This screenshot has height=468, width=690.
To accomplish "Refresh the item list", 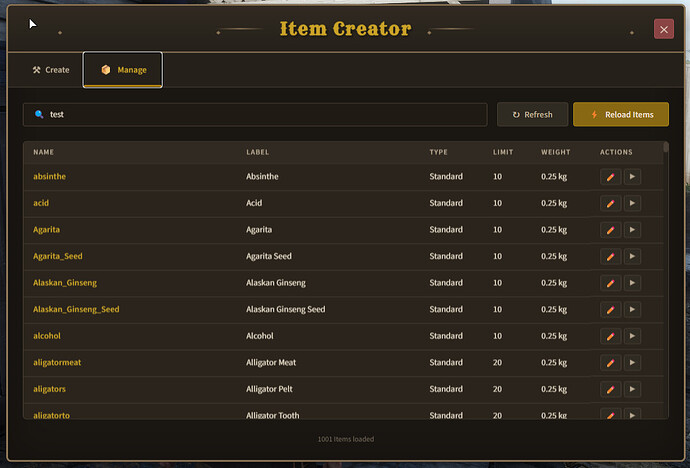I will [532, 114].
